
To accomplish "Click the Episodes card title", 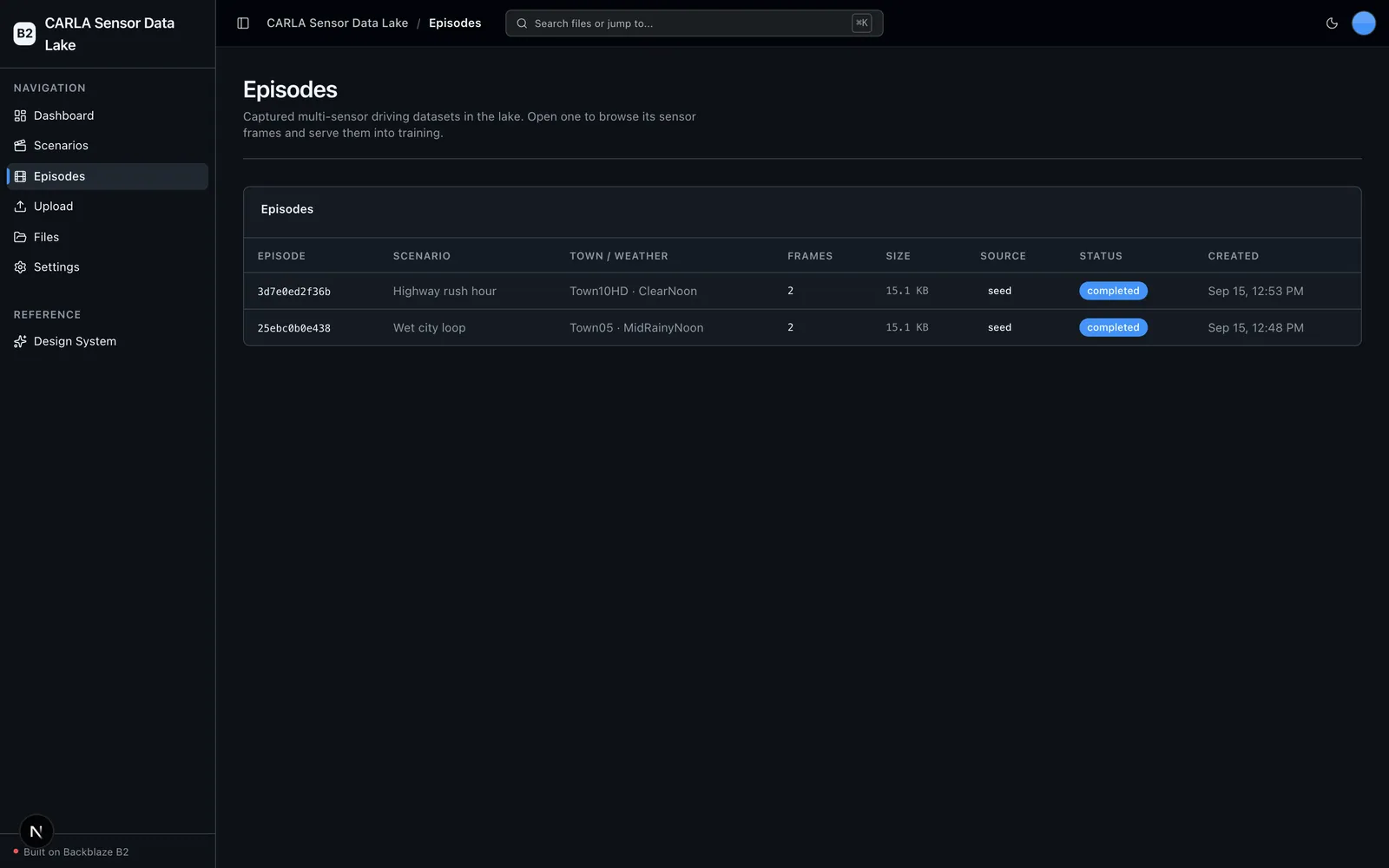I will click(287, 209).
